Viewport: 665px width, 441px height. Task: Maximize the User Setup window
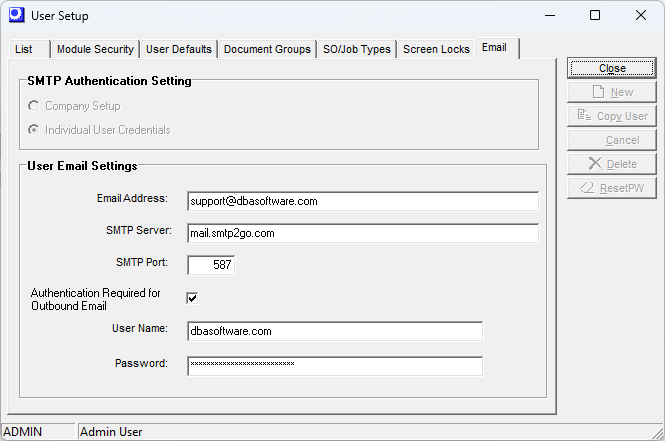click(595, 16)
